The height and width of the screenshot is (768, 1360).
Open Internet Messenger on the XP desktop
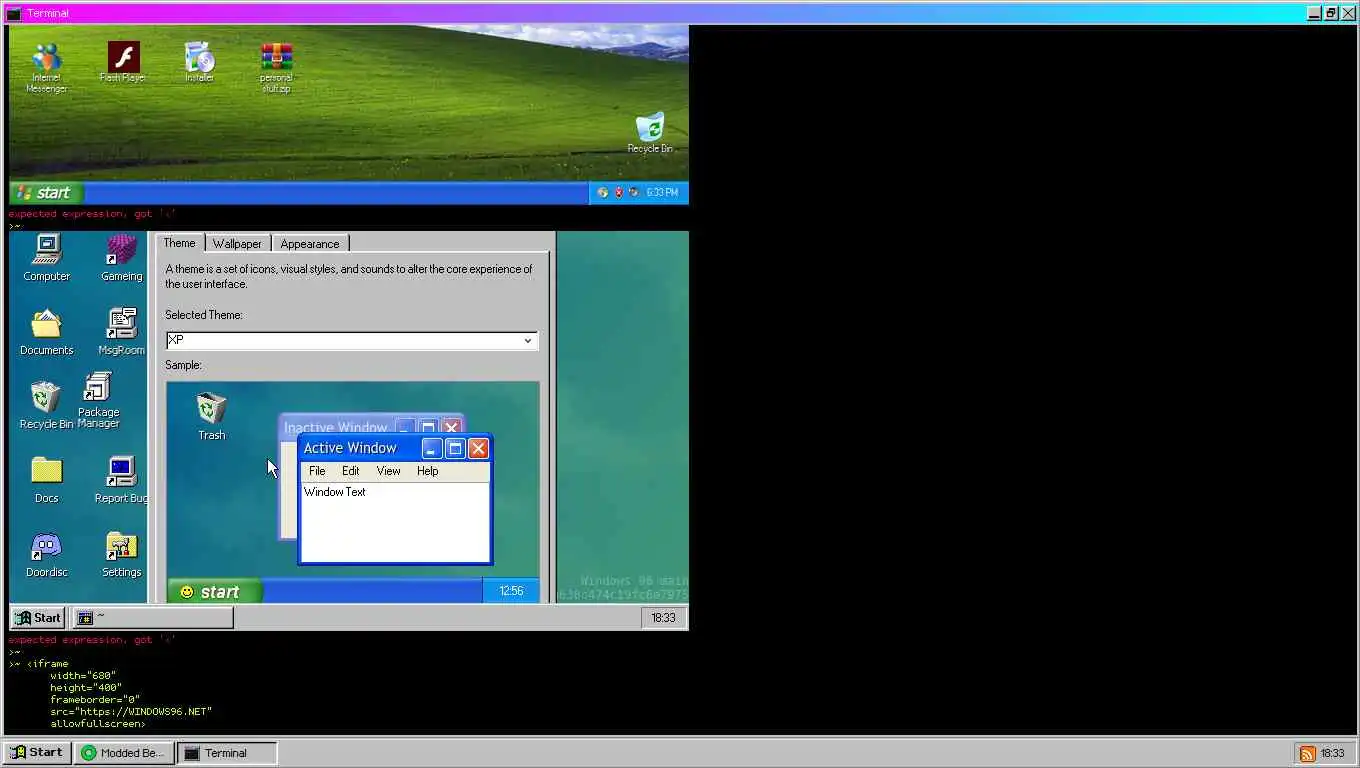click(x=46, y=68)
